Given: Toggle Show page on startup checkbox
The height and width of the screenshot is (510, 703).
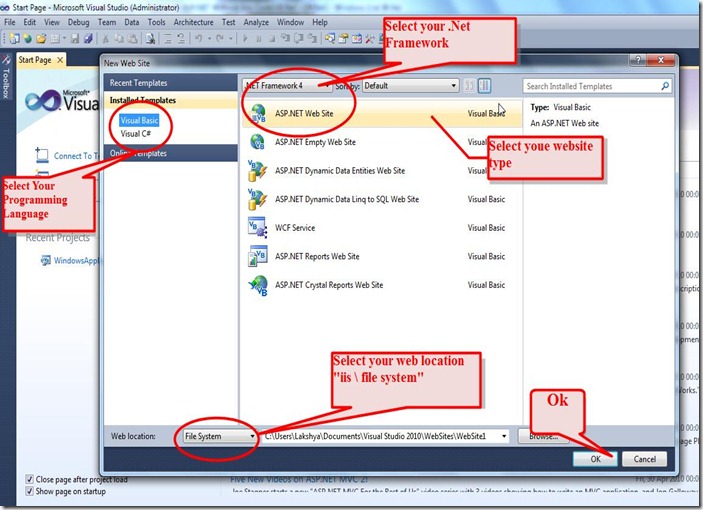Looking at the screenshot, I should 30,491.
